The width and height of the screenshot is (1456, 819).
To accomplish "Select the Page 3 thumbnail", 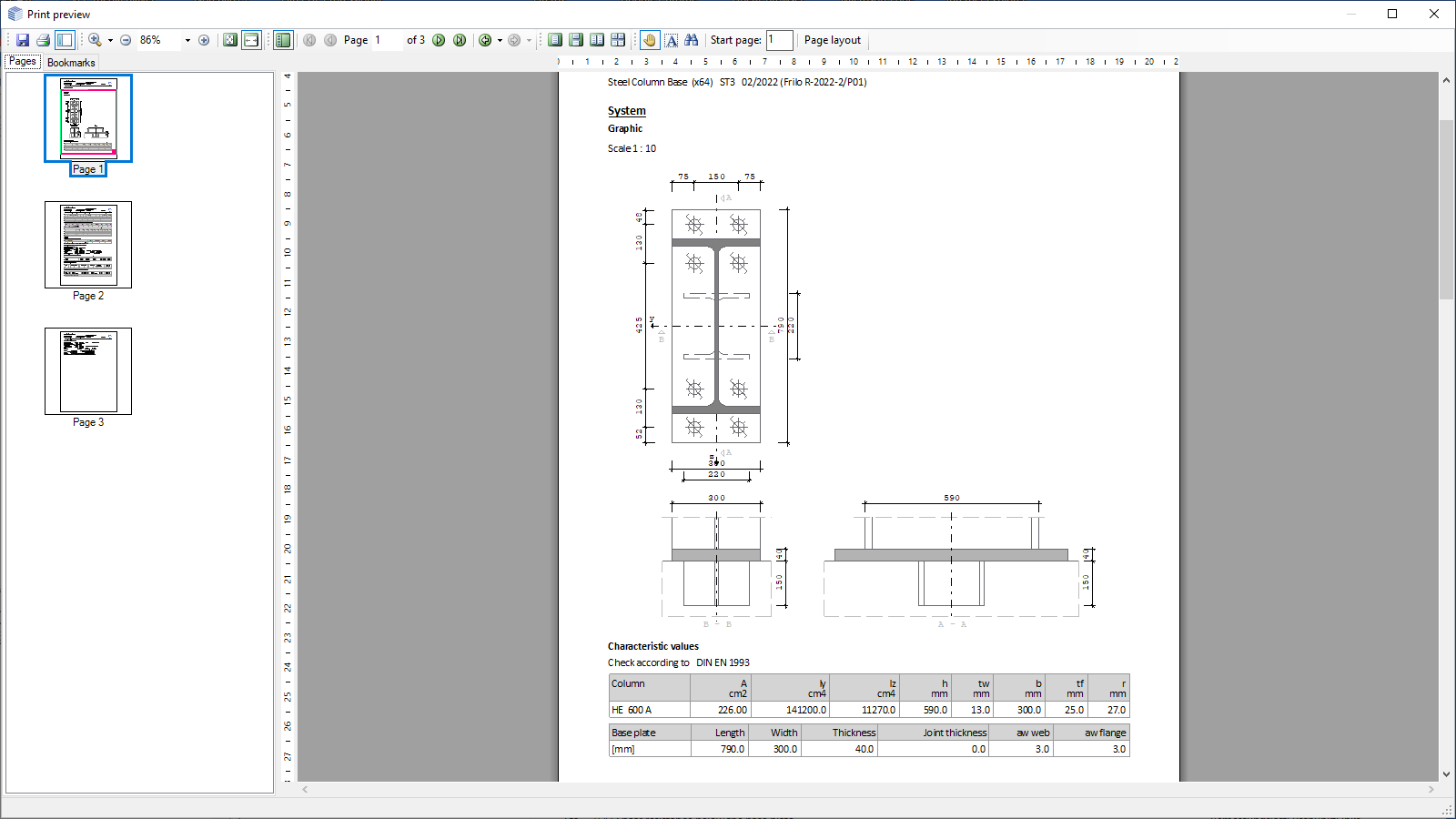I will [88, 371].
